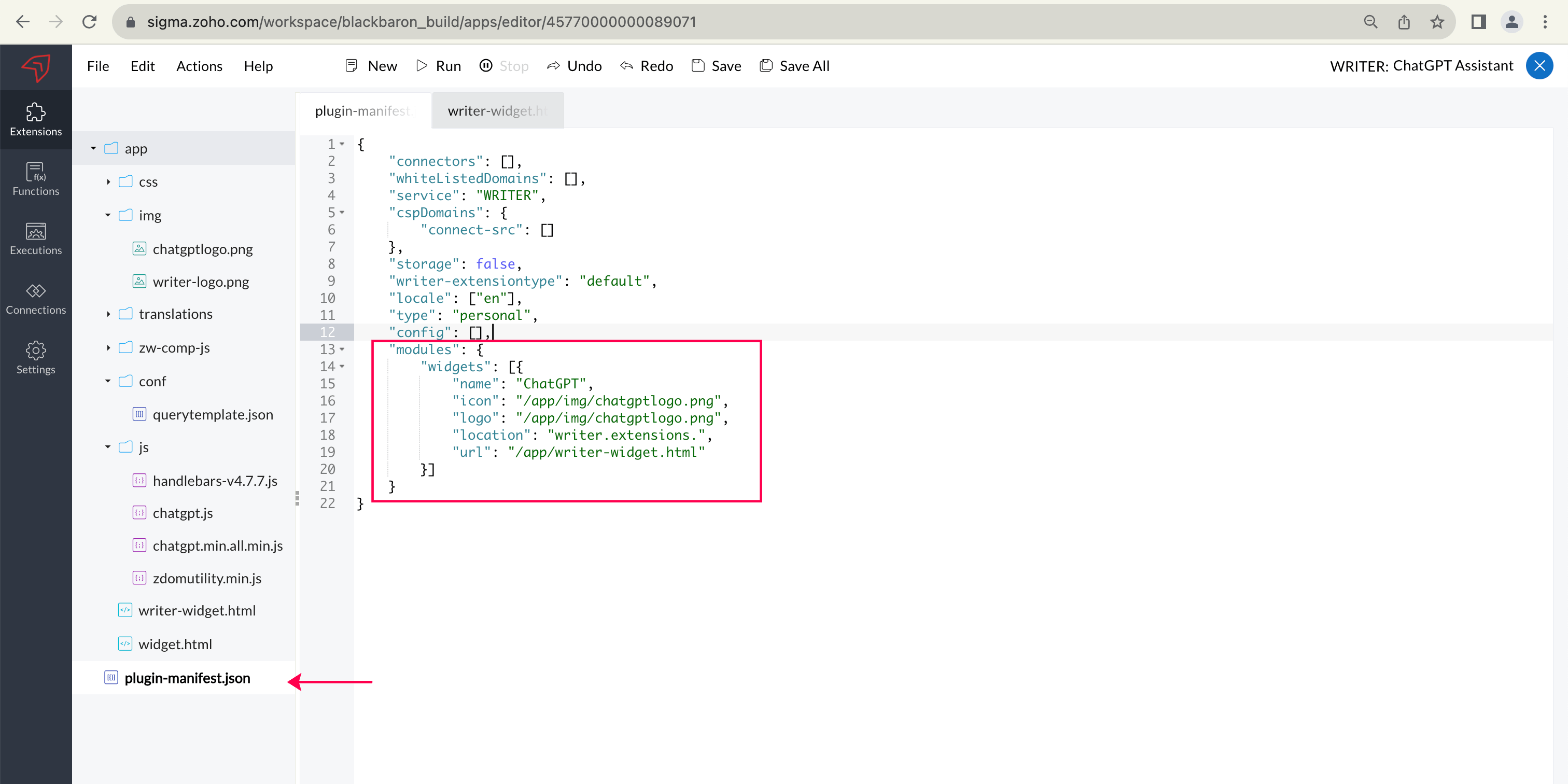Click the browser address bar URL
The height and width of the screenshot is (784, 1568).
point(421,22)
